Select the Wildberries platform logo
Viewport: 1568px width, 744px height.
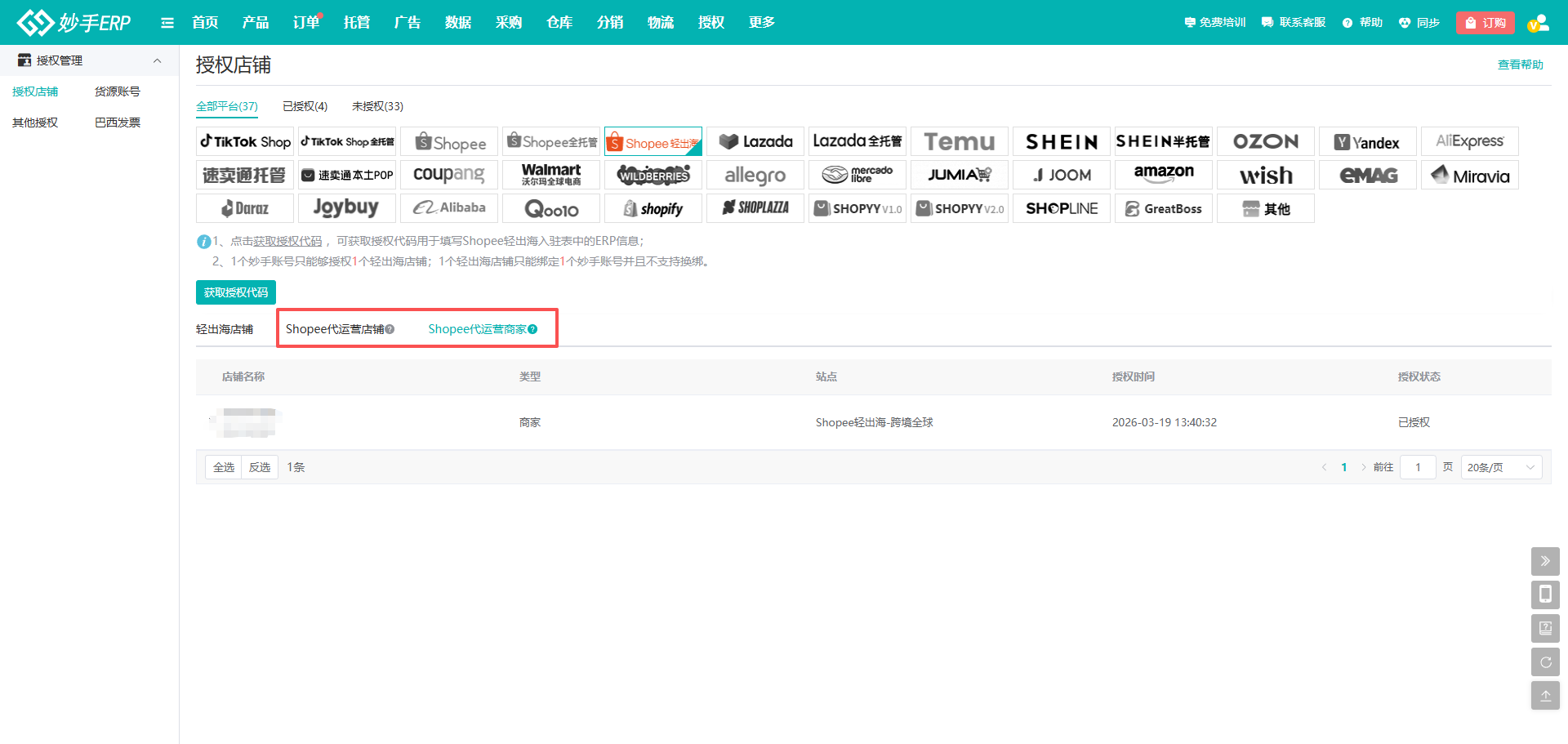pos(653,175)
